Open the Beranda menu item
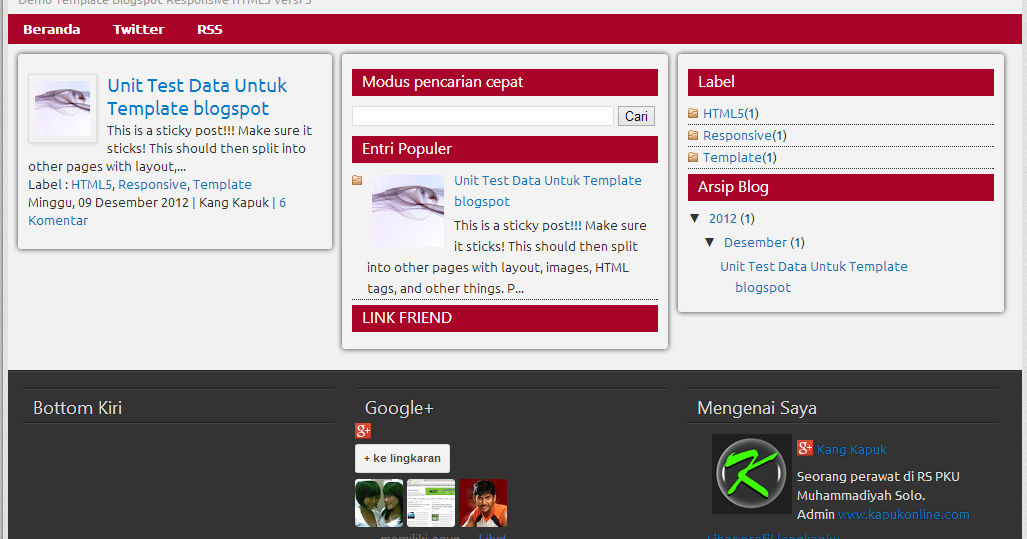The image size is (1027, 539). point(52,29)
